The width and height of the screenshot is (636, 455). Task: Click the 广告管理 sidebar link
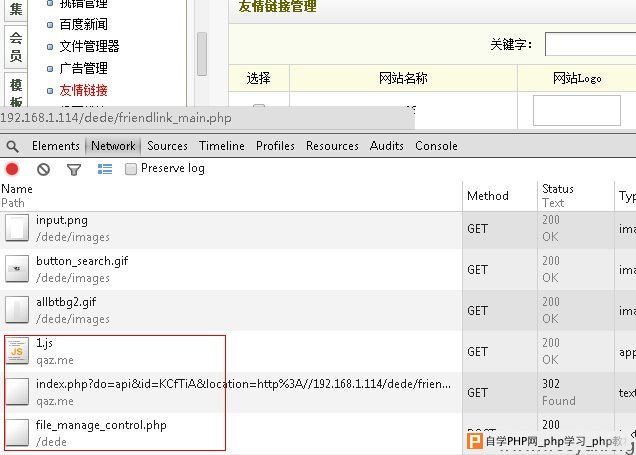click(83, 68)
